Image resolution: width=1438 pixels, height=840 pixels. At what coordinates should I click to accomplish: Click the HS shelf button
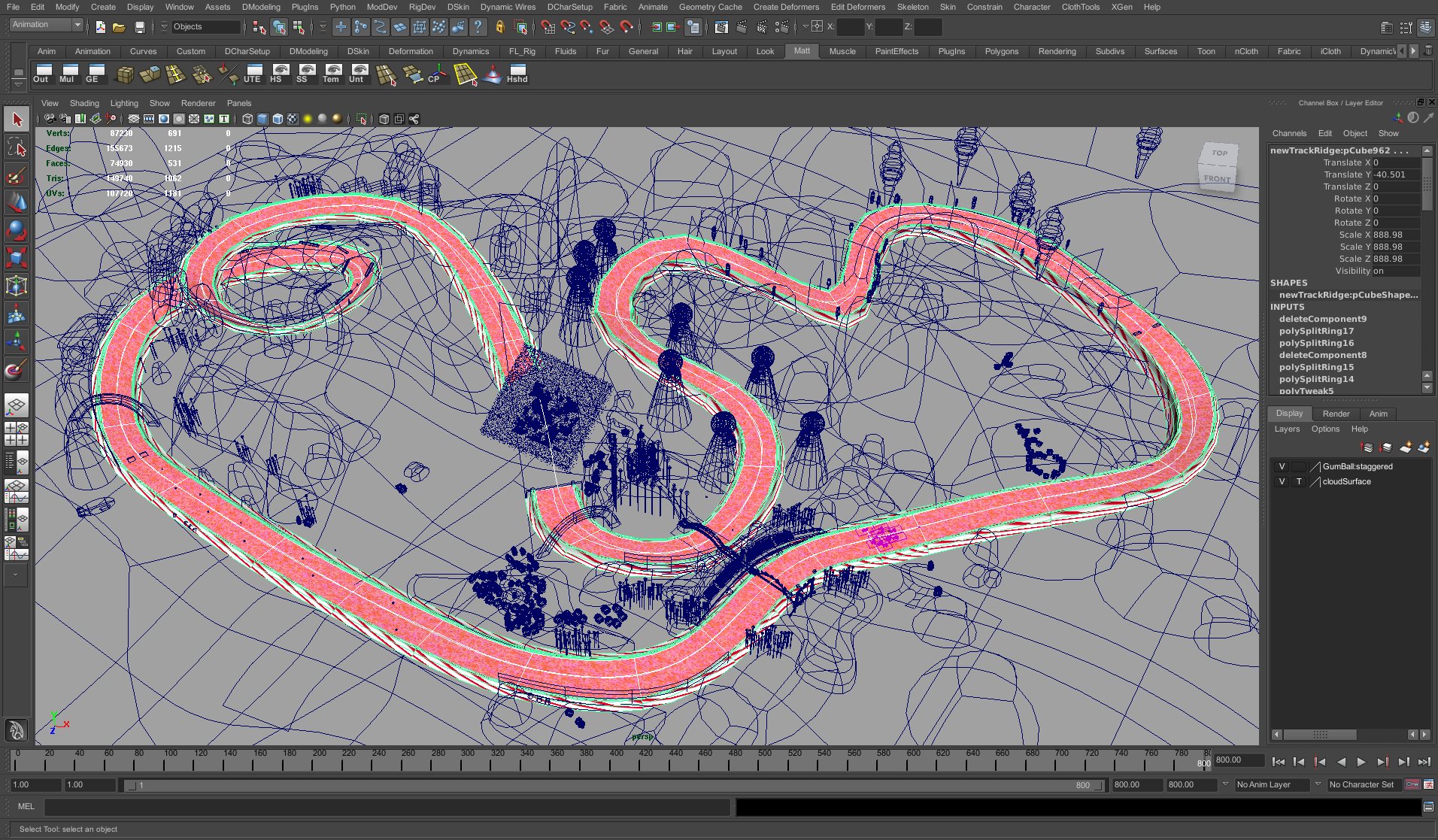(x=280, y=74)
